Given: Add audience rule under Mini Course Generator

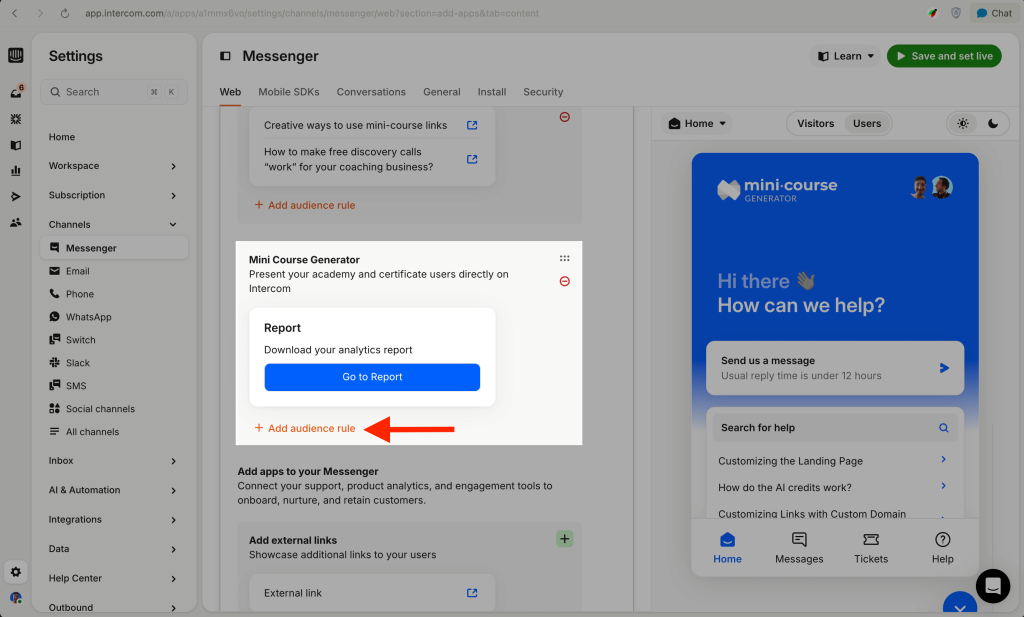Looking at the screenshot, I should tap(305, 428).
